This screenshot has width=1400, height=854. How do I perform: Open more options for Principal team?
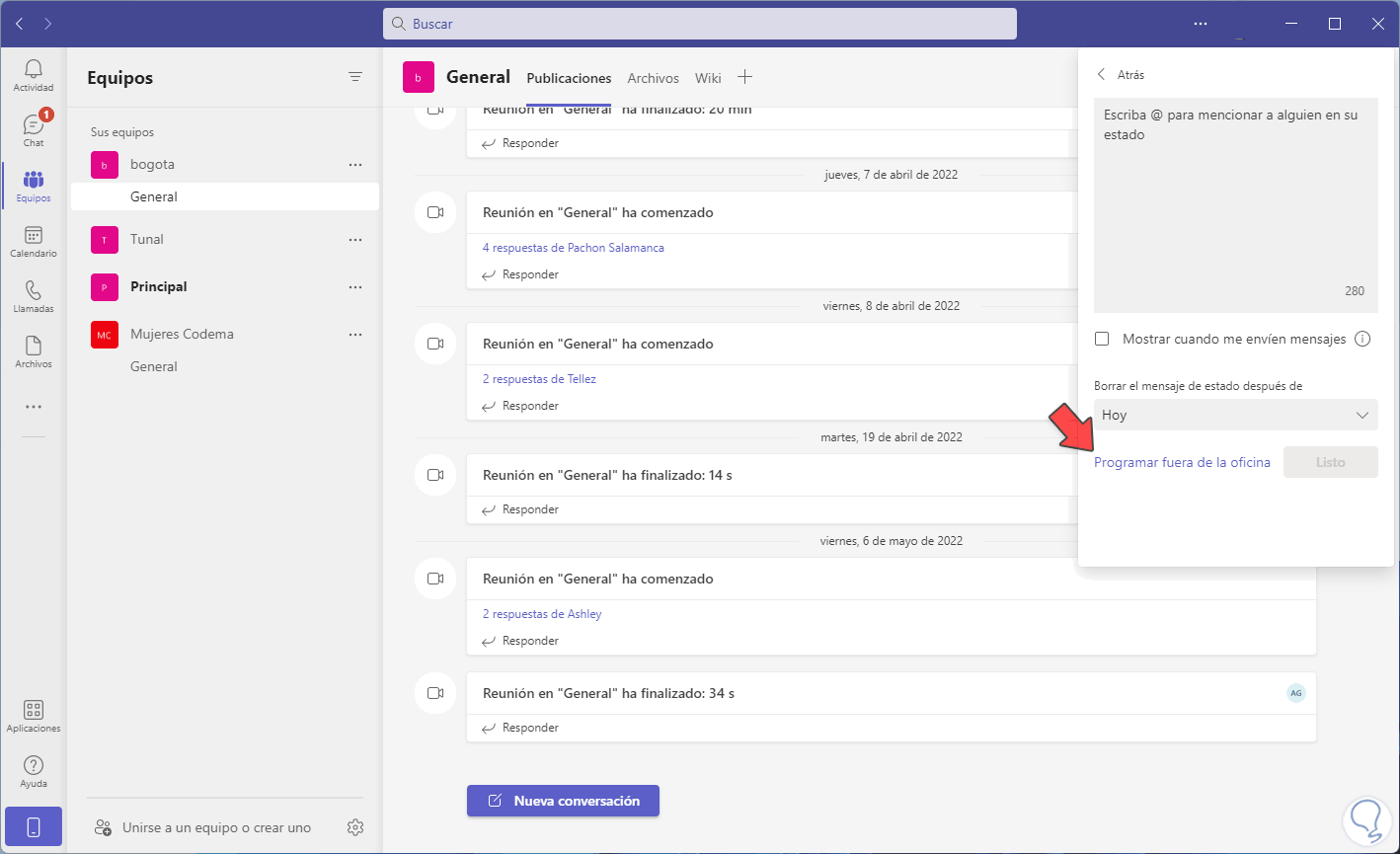point(355,287)
